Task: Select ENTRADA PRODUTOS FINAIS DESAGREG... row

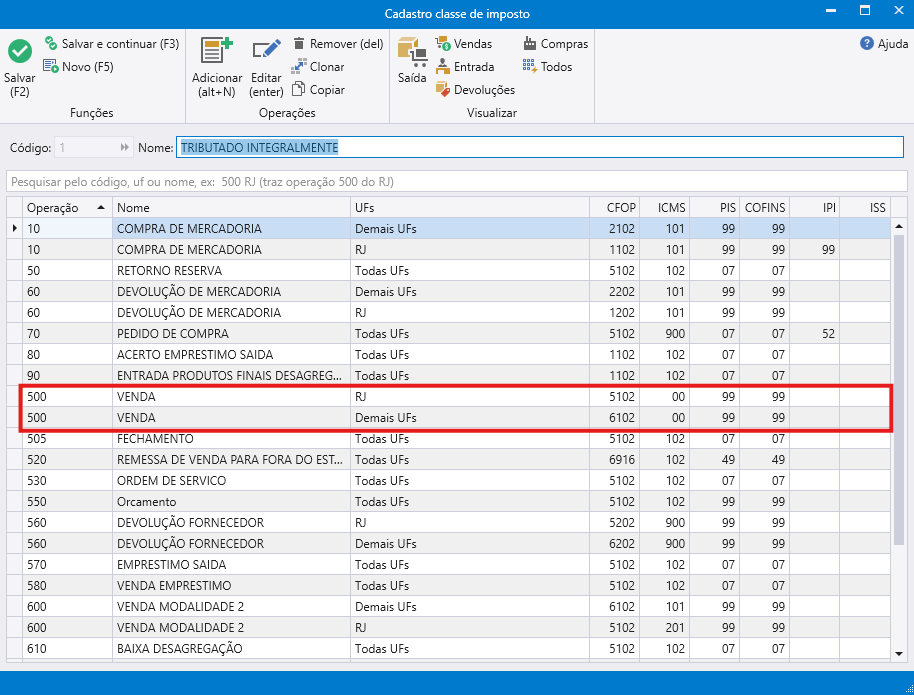Action: click(449, 375)
